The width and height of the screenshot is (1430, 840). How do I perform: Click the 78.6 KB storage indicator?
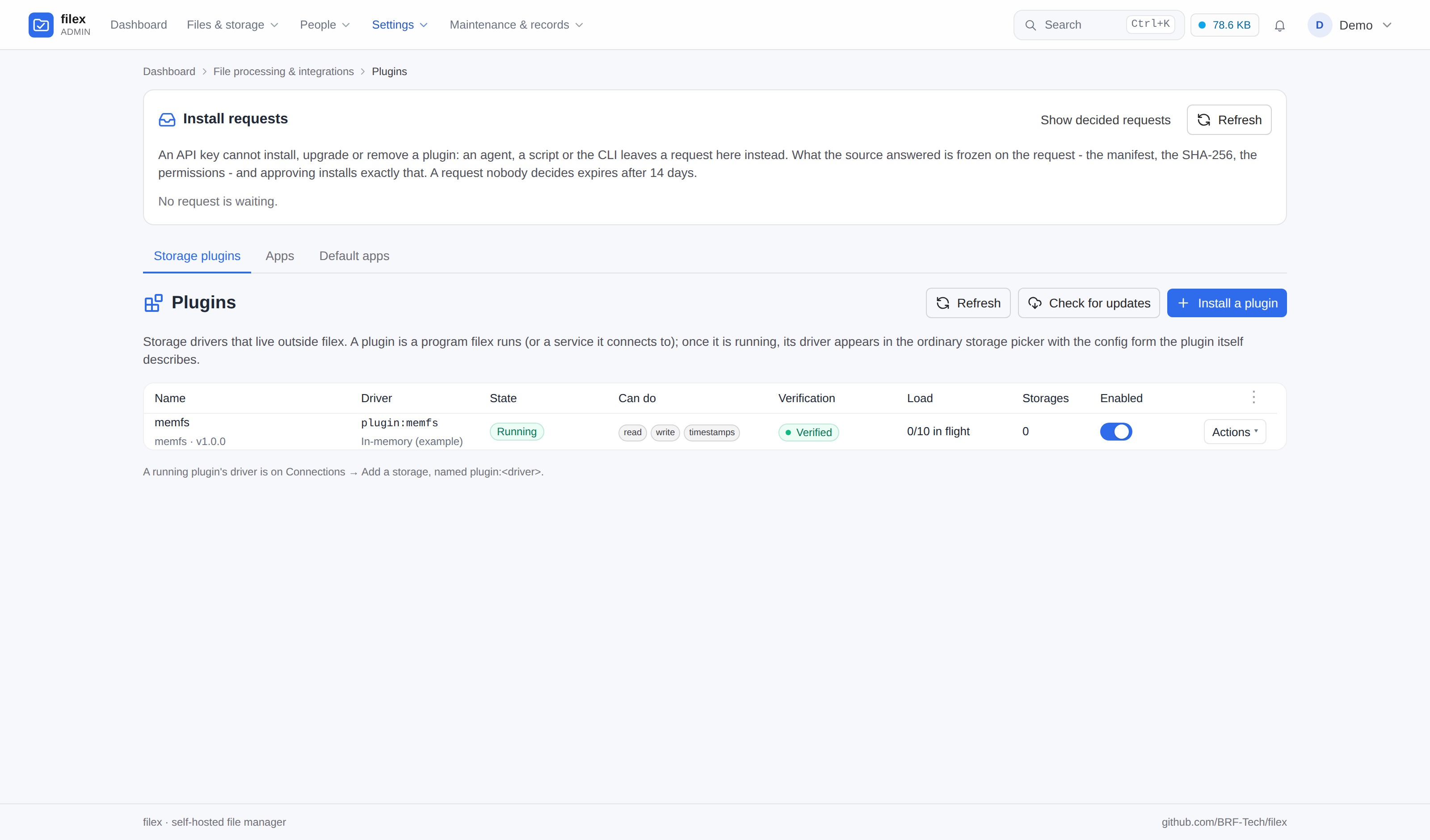coord(1224,25)
